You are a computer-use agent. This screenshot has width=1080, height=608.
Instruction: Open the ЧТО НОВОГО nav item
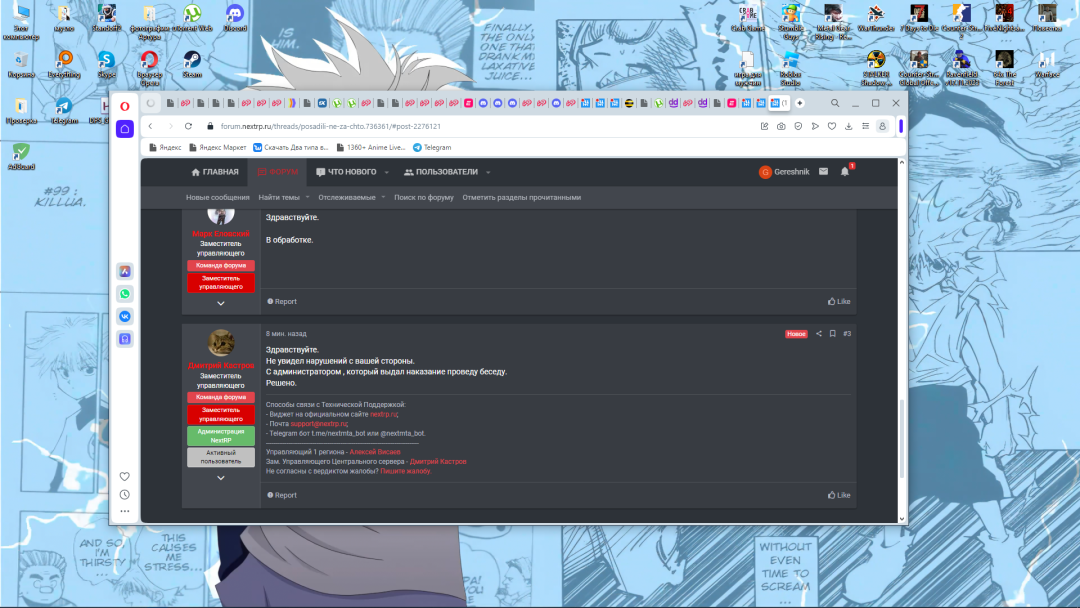point(346,172)
